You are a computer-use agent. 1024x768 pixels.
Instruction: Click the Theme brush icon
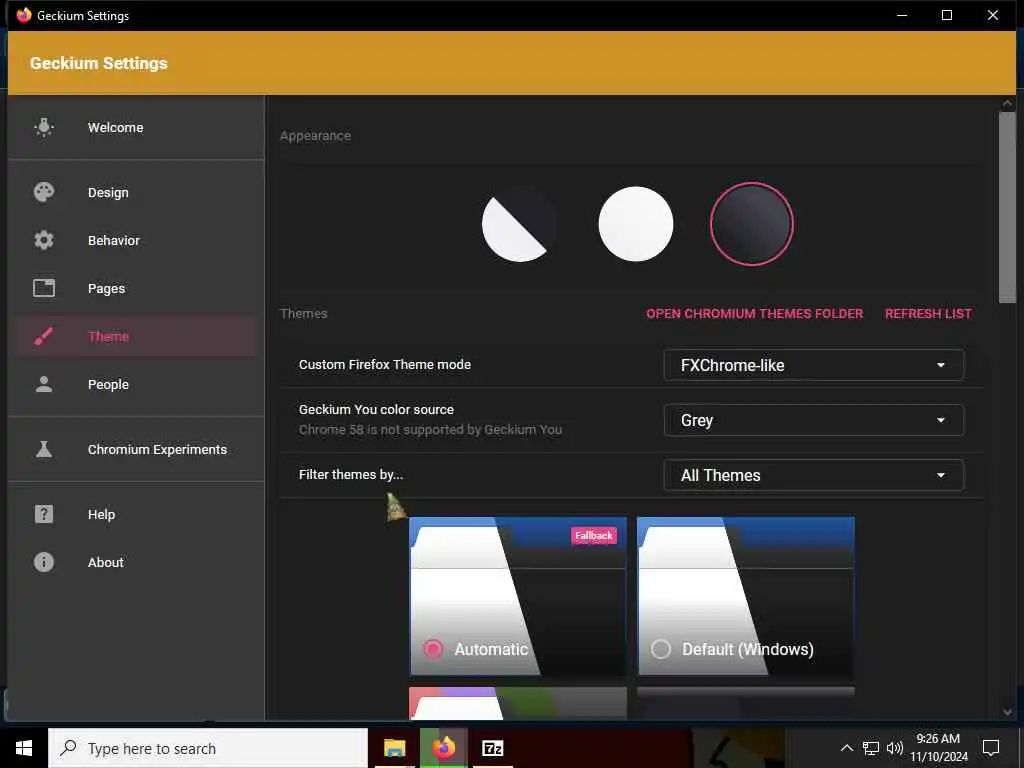tap(44, 336)
